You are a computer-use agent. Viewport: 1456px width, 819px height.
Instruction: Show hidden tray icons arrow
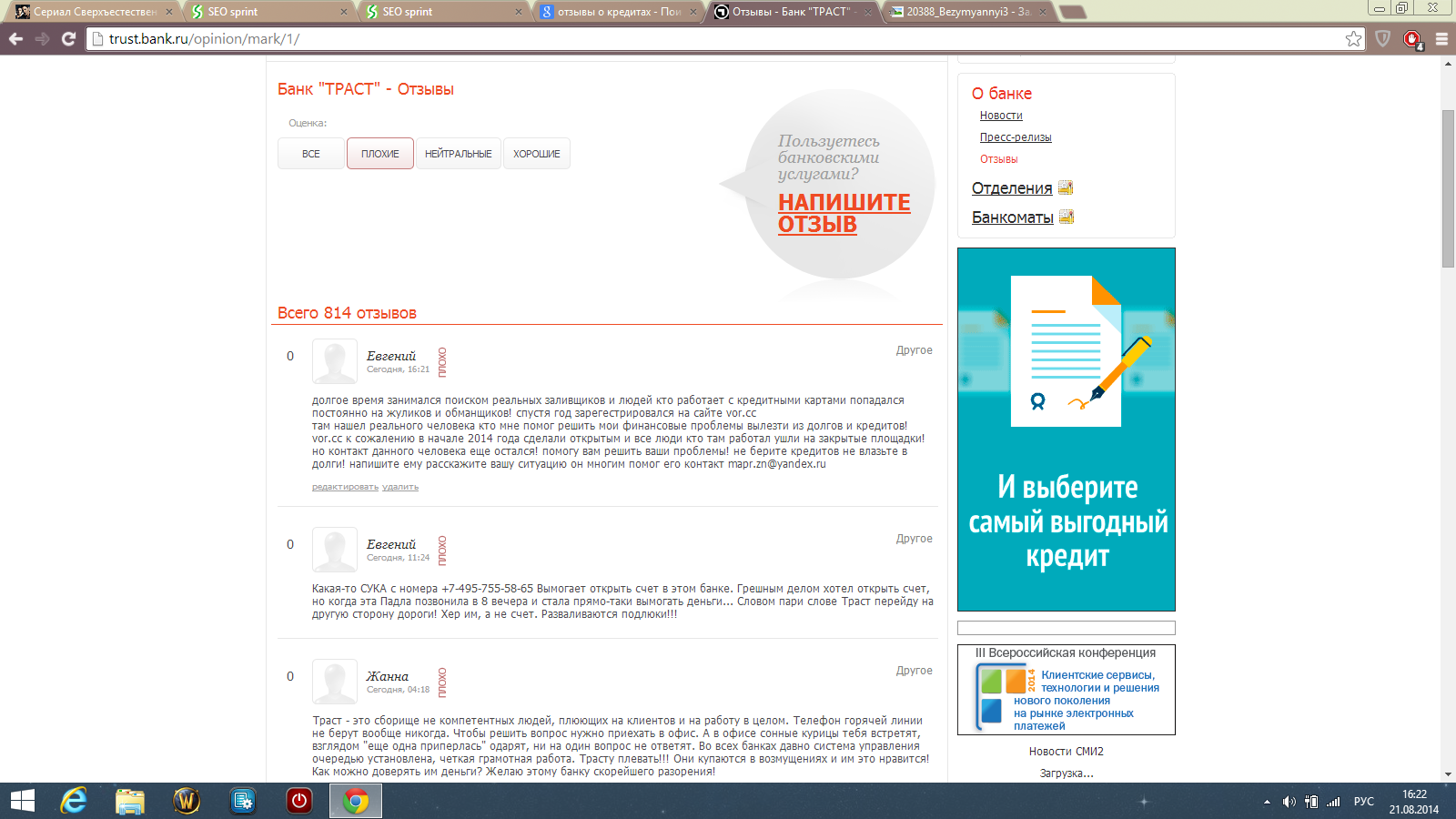(1267, 802)
